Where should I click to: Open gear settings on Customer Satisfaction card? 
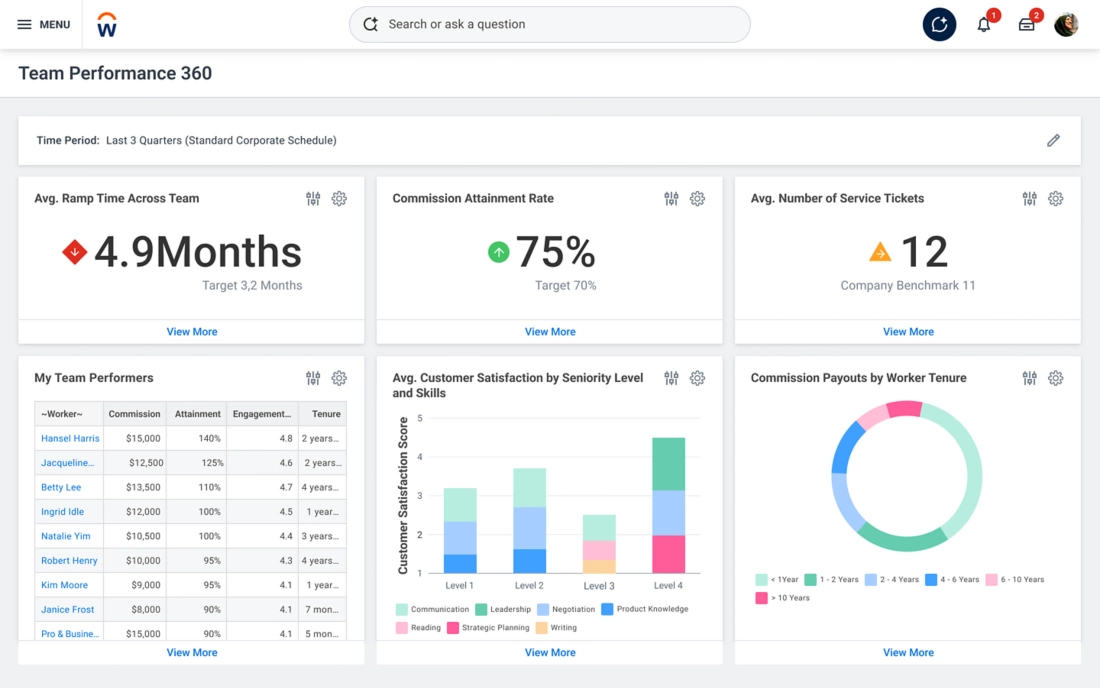(x=697, y=378)
